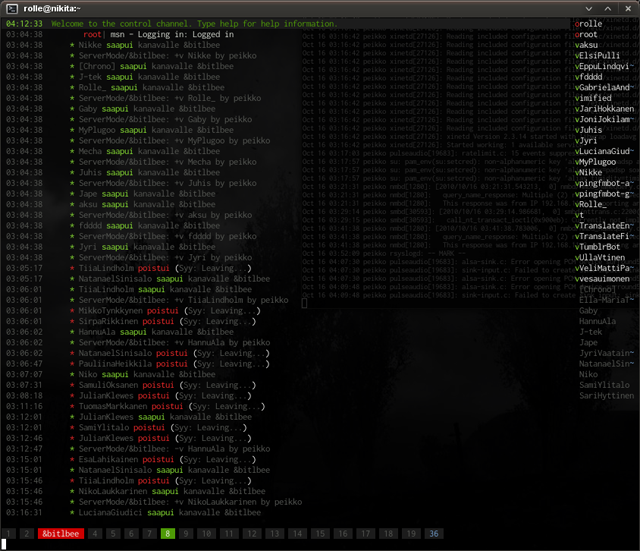This screenshot has height=551, width=640.
Task: Click the upward chevron in the title bar
Action: pos(608,9)
